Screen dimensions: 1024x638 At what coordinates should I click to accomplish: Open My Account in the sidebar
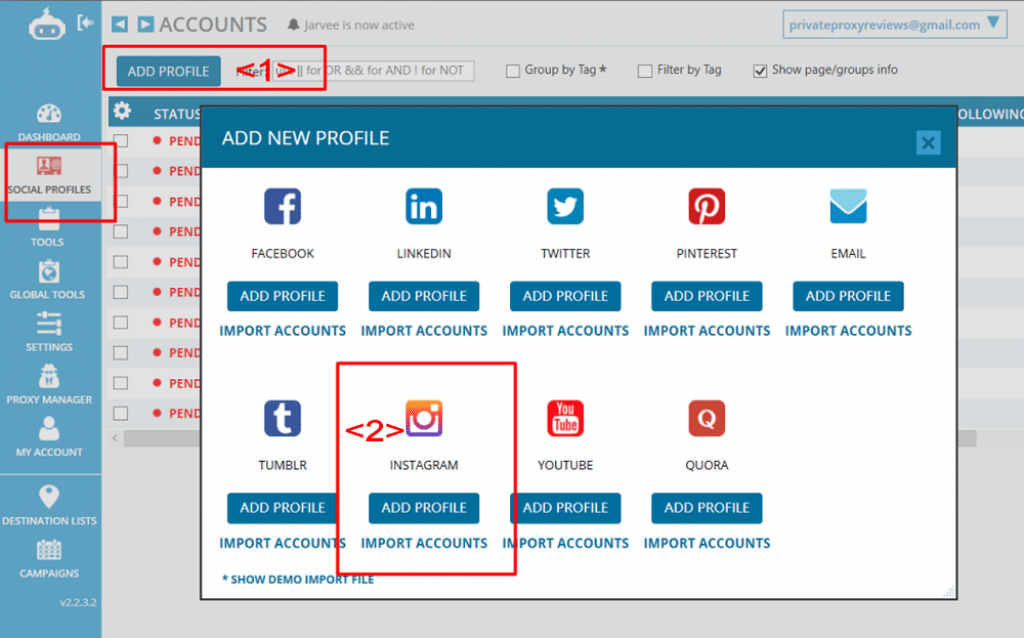pyautogui.click(x=49, y=437)
